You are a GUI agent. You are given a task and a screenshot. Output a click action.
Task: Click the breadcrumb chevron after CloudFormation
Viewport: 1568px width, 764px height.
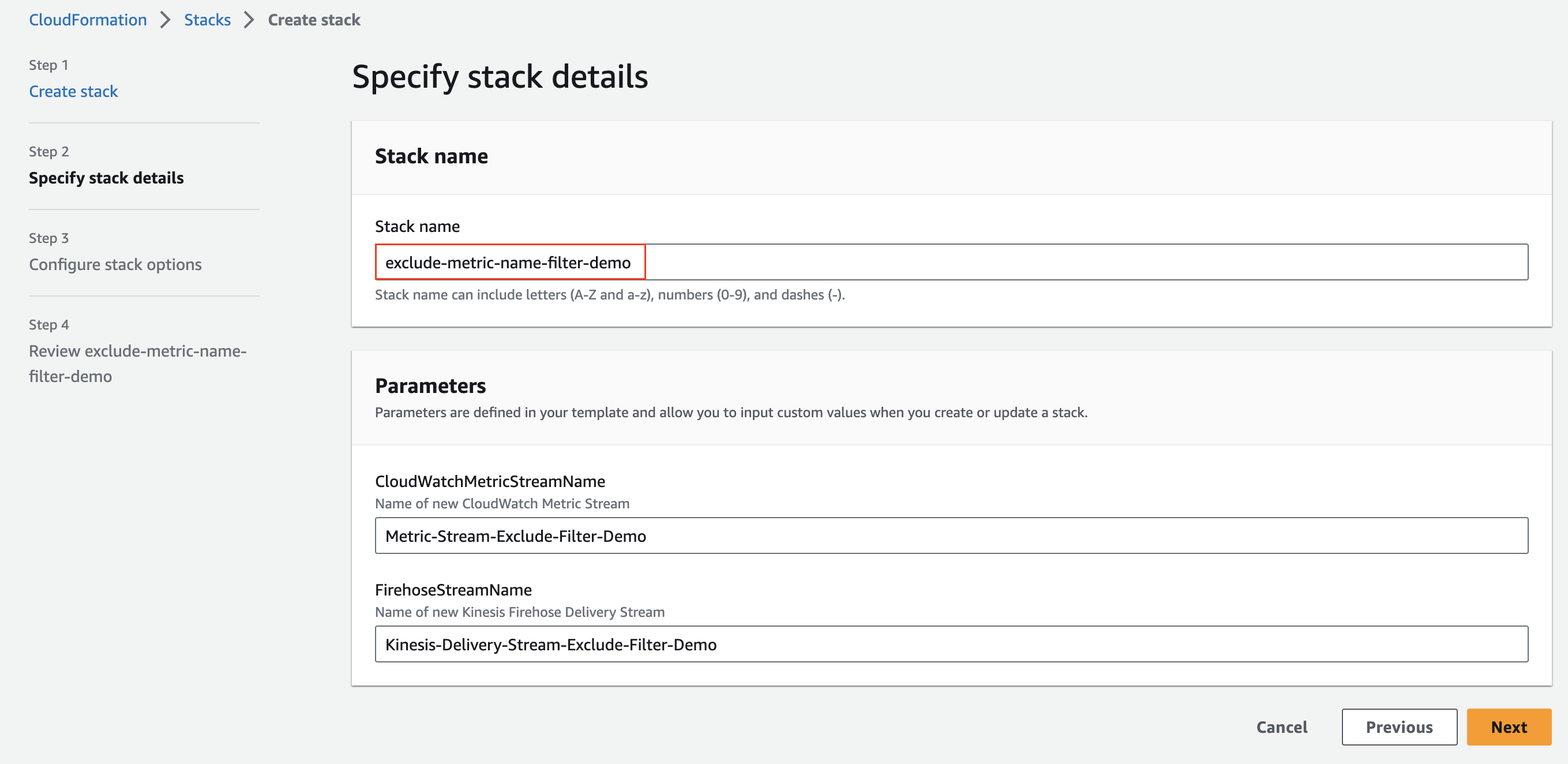coord(164,20)
